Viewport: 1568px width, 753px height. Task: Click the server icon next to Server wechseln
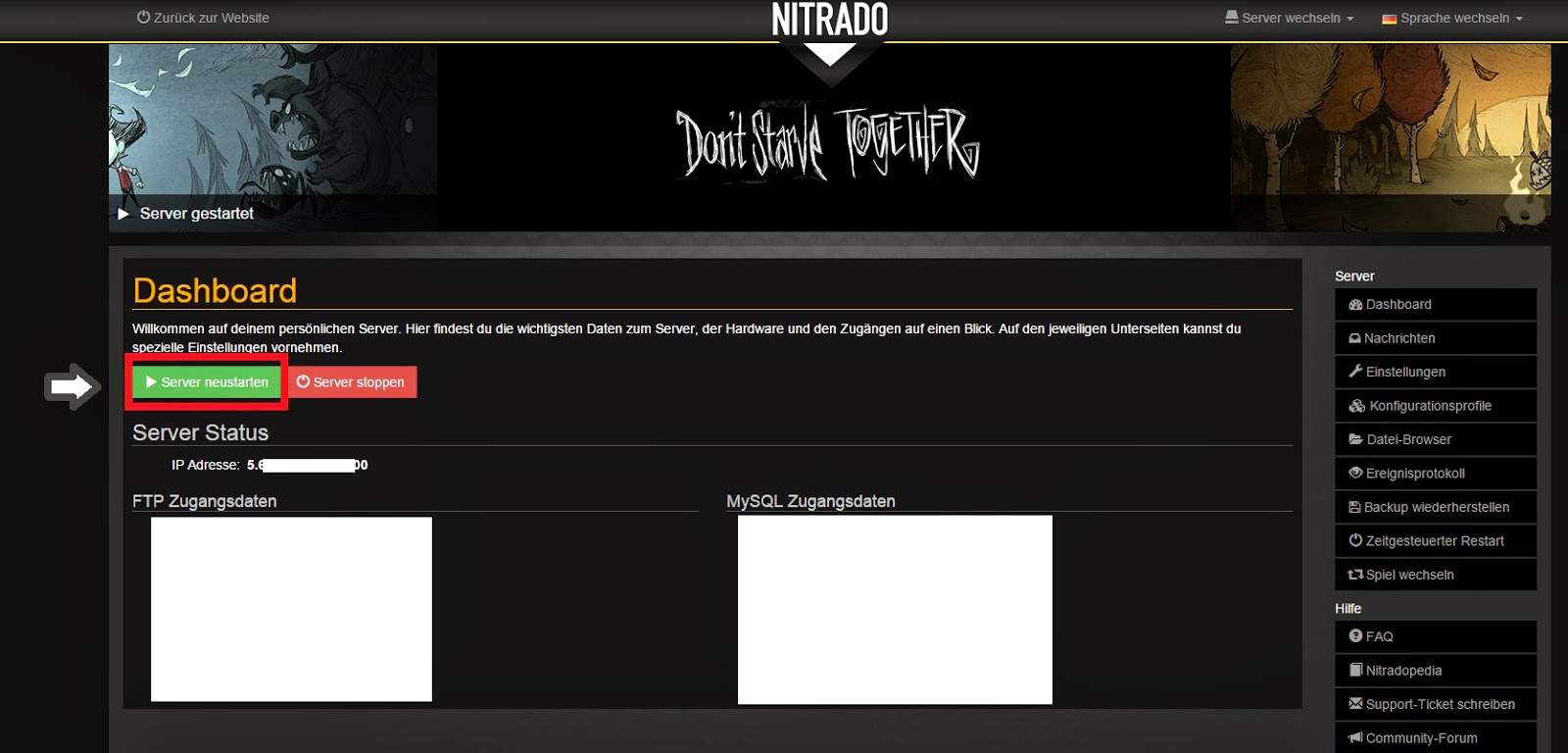click(1231, 17)
